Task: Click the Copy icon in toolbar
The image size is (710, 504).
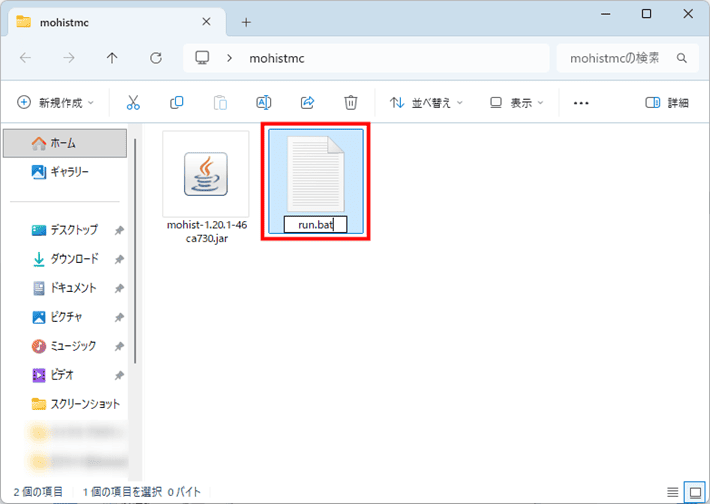Action: 177,103
